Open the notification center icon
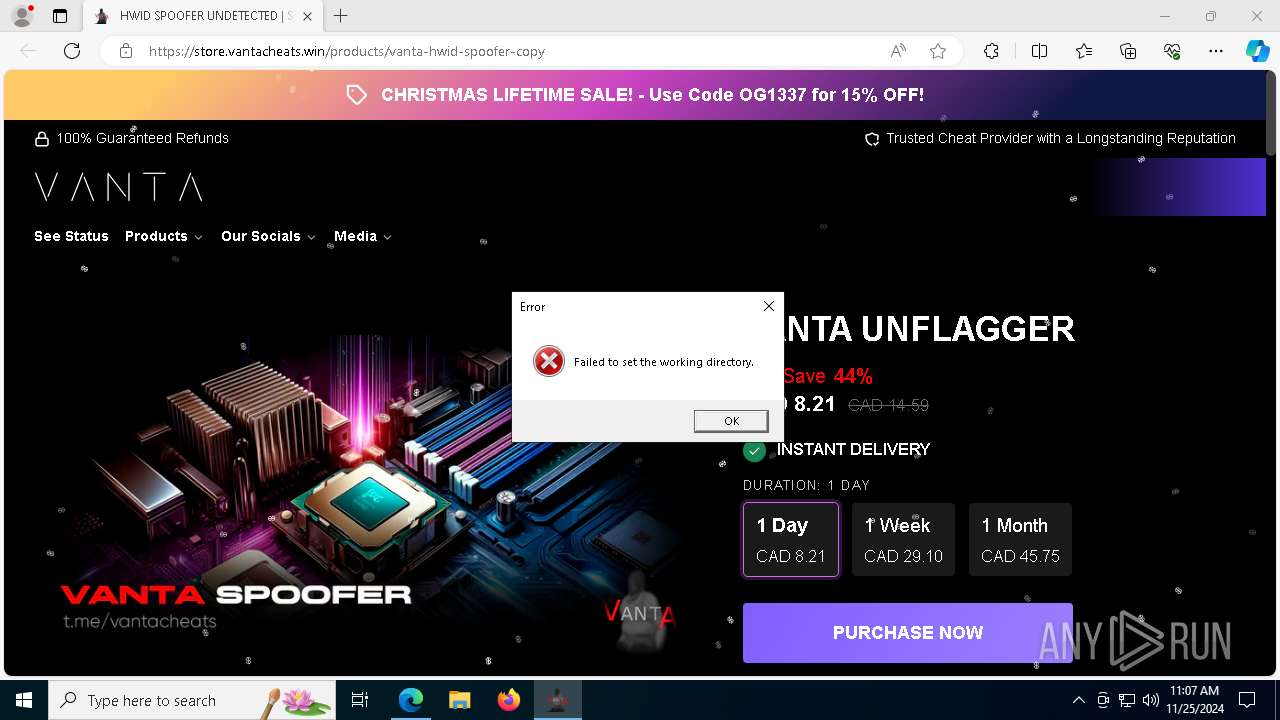 pos(1247,700)
